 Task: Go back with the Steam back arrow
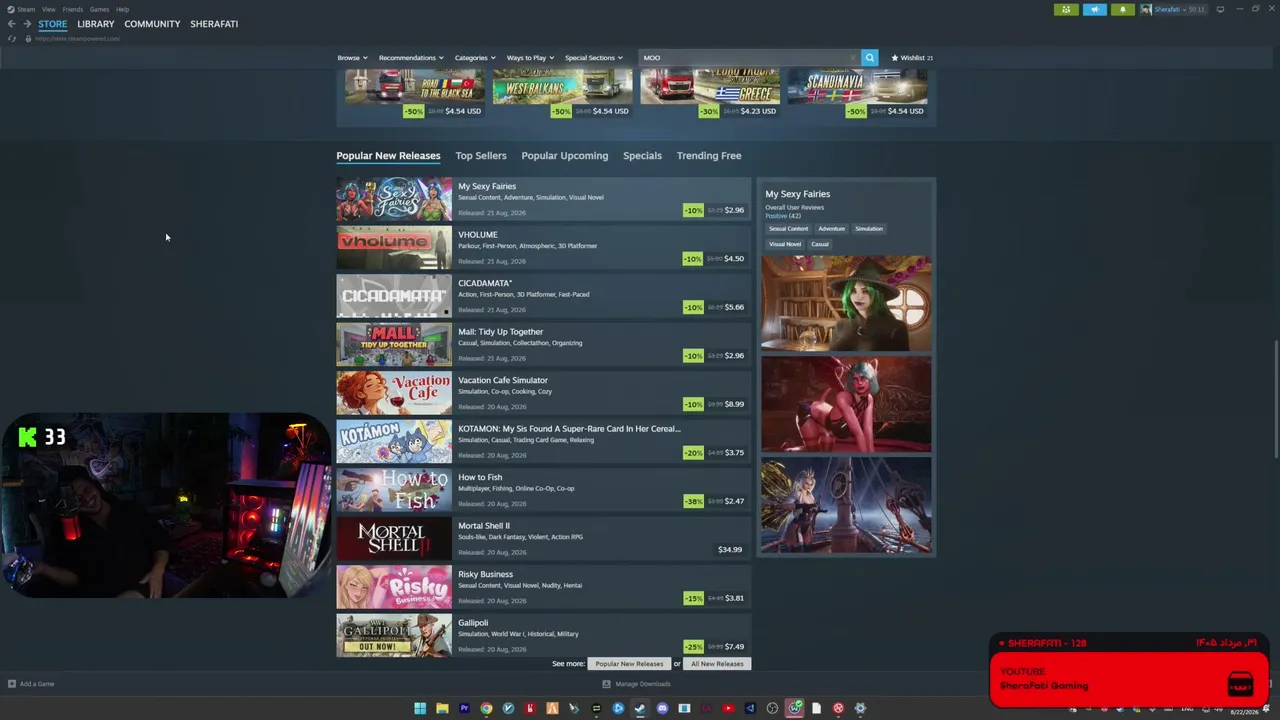(12, 24)
